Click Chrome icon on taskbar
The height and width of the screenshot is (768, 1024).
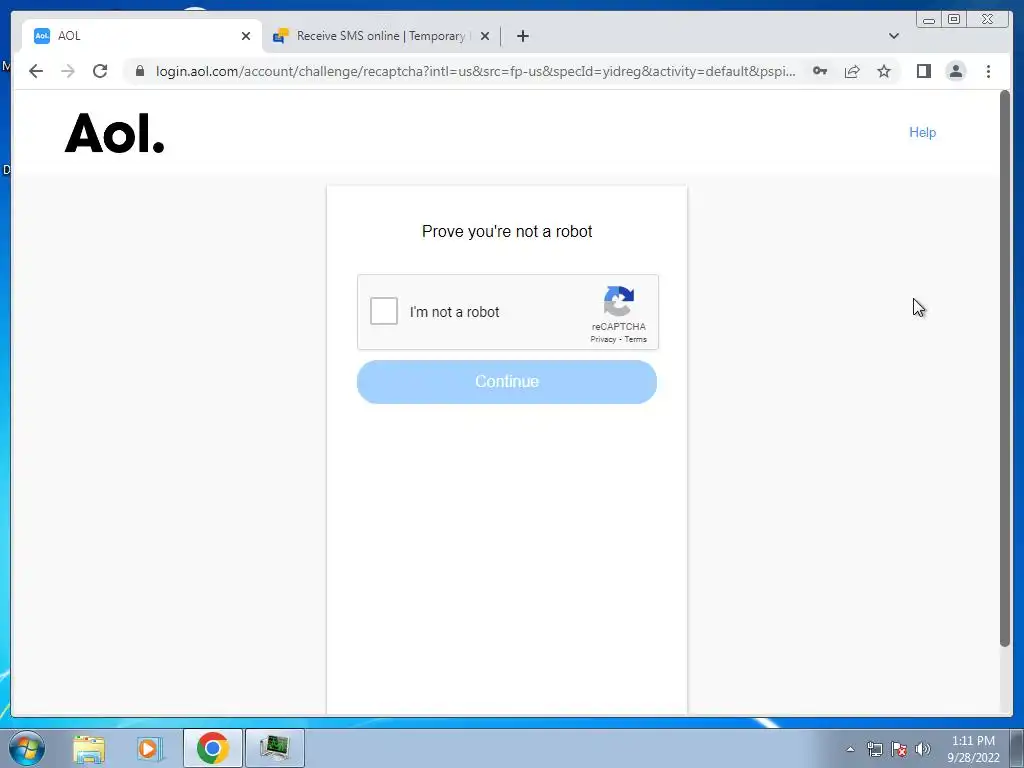coord(212,748)
